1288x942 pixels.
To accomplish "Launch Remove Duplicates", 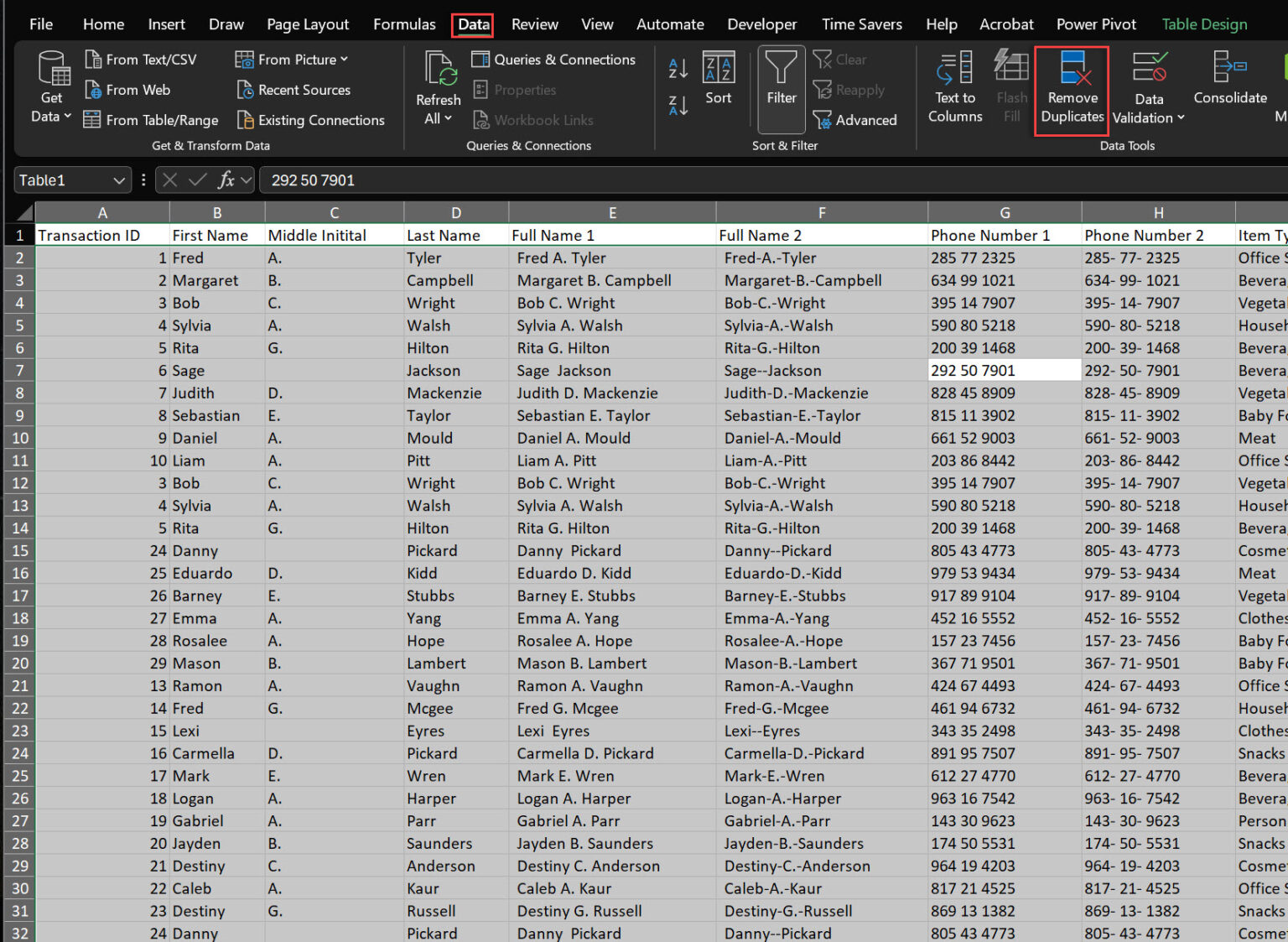I will [1072, 88].
